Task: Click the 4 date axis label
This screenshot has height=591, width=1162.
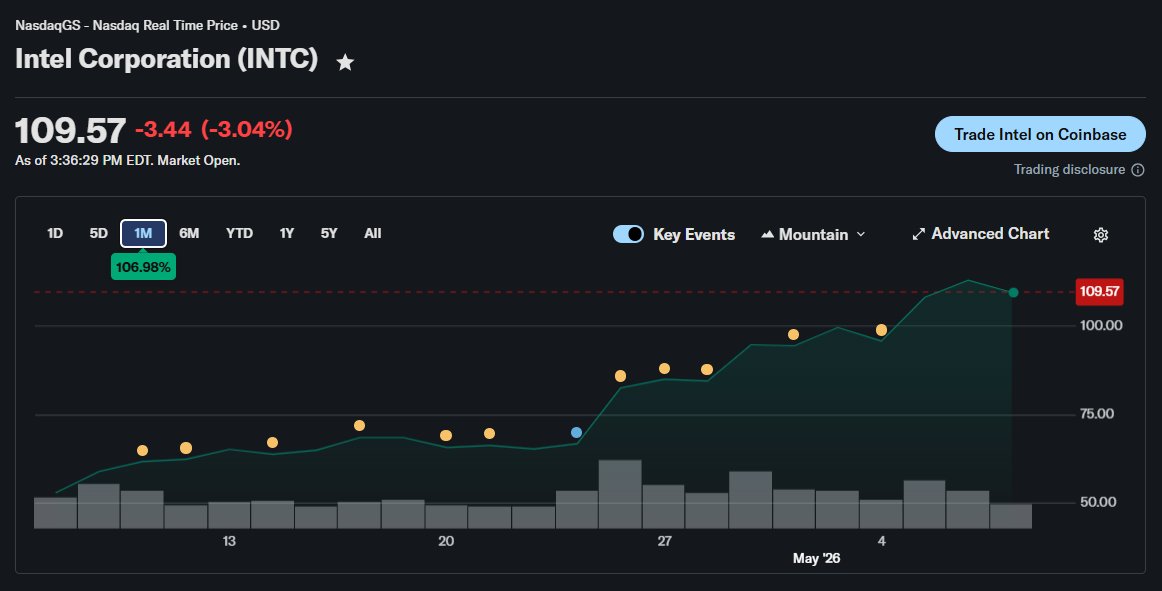Action: 881,541
